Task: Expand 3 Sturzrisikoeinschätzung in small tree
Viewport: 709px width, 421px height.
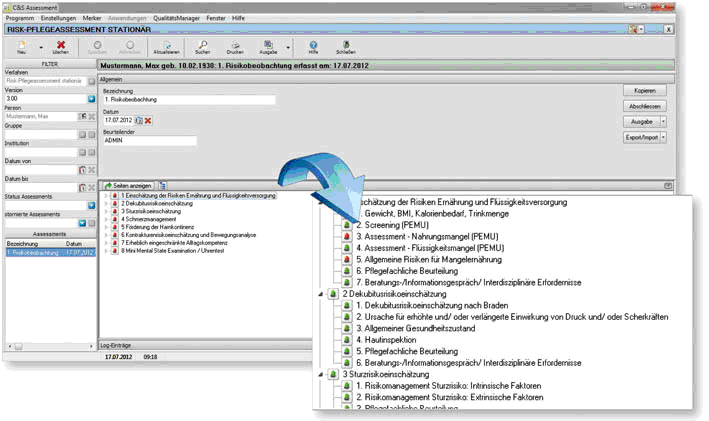Action: [x=106, y=212]
